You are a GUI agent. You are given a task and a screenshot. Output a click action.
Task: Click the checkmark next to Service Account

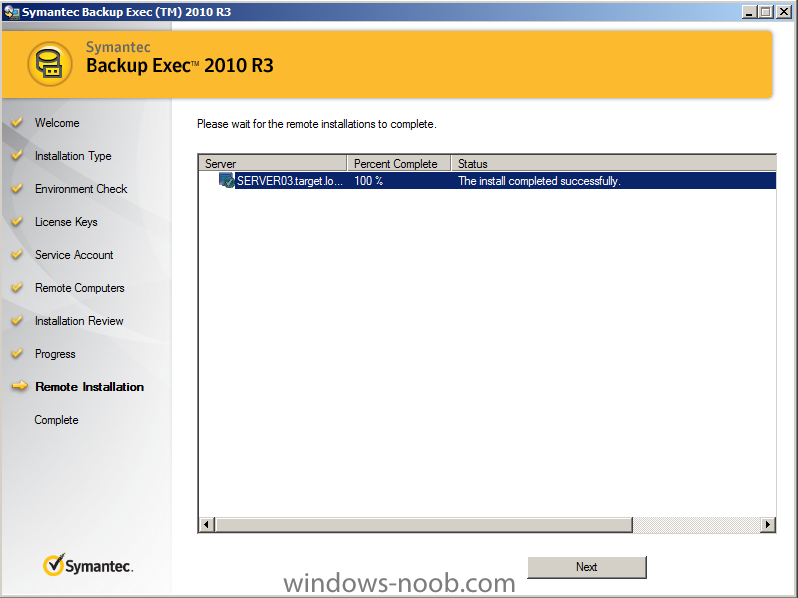(17, 253)
